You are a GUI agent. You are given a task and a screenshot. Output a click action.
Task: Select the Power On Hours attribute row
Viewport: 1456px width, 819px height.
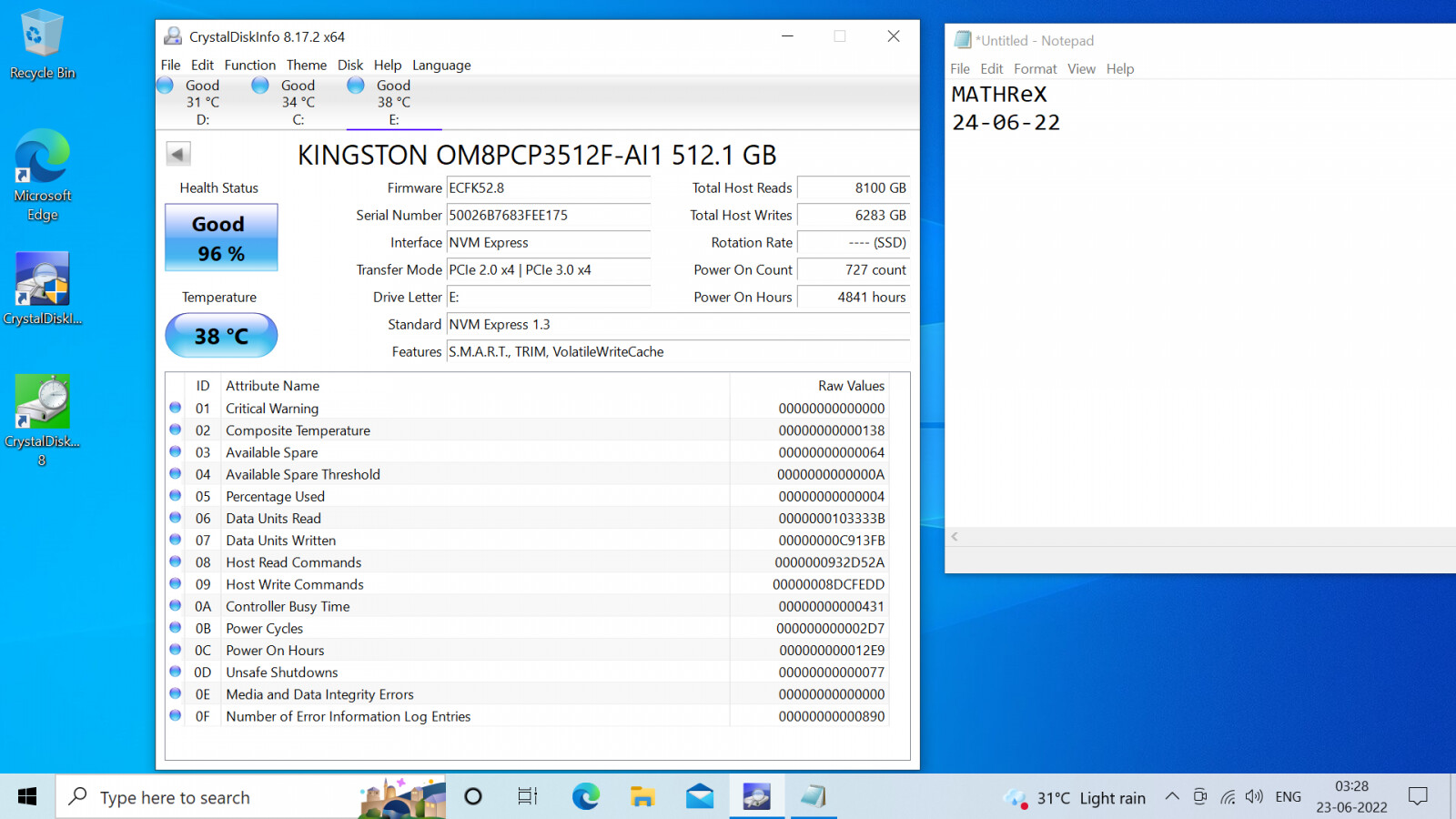click(x=528, y=650)
